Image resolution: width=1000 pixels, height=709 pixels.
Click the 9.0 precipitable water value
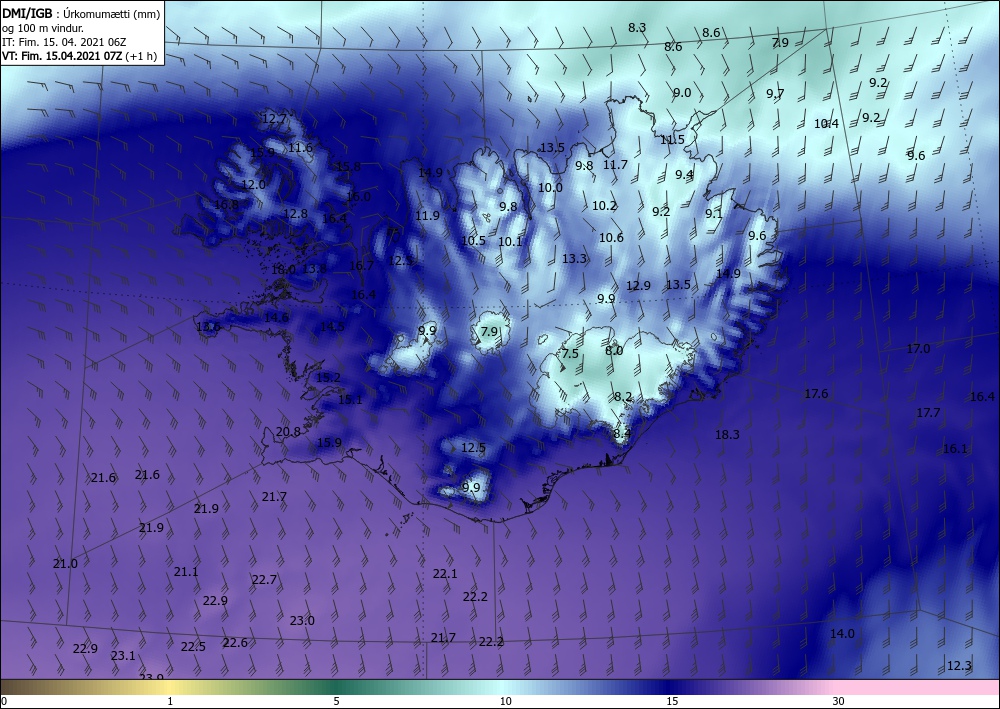tap(682, 92)
